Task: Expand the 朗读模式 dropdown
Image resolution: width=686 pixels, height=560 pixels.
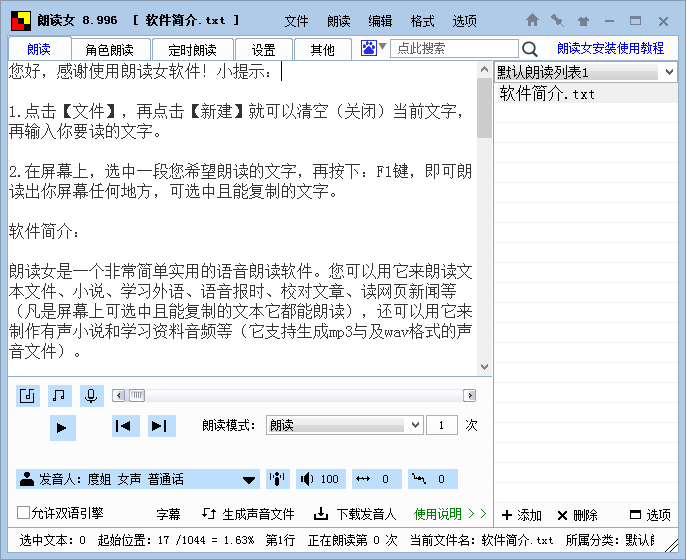Action: (415, 425)
